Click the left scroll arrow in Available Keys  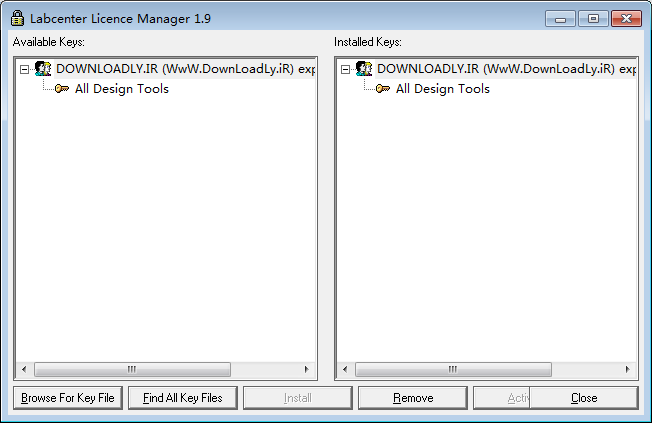(24, 369)
